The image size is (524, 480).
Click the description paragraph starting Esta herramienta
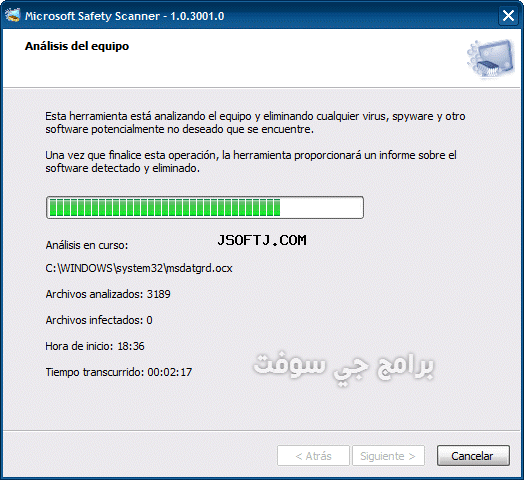tap(255, 123)
